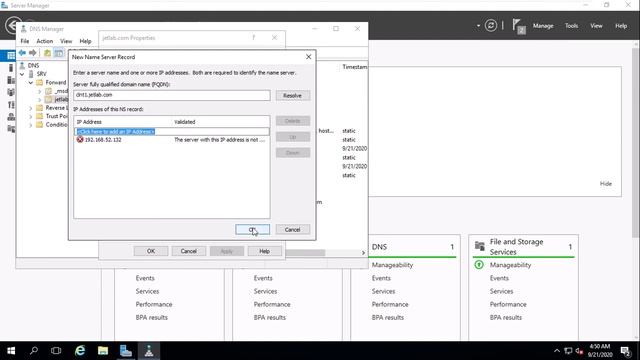
Task: Toggle the console tree pane toolbar icon
Action: tap(59, 53)
